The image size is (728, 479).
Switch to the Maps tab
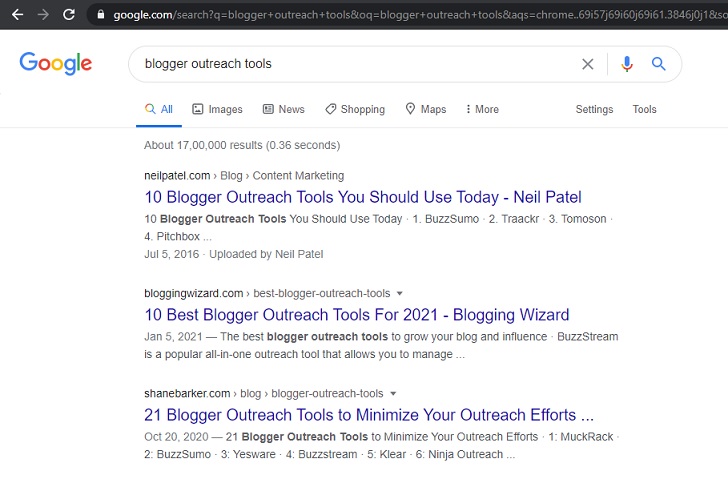(426, 110)
